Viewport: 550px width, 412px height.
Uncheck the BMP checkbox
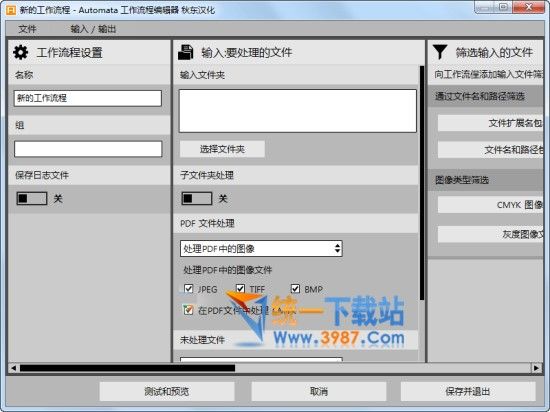click(x=295, y=289)
